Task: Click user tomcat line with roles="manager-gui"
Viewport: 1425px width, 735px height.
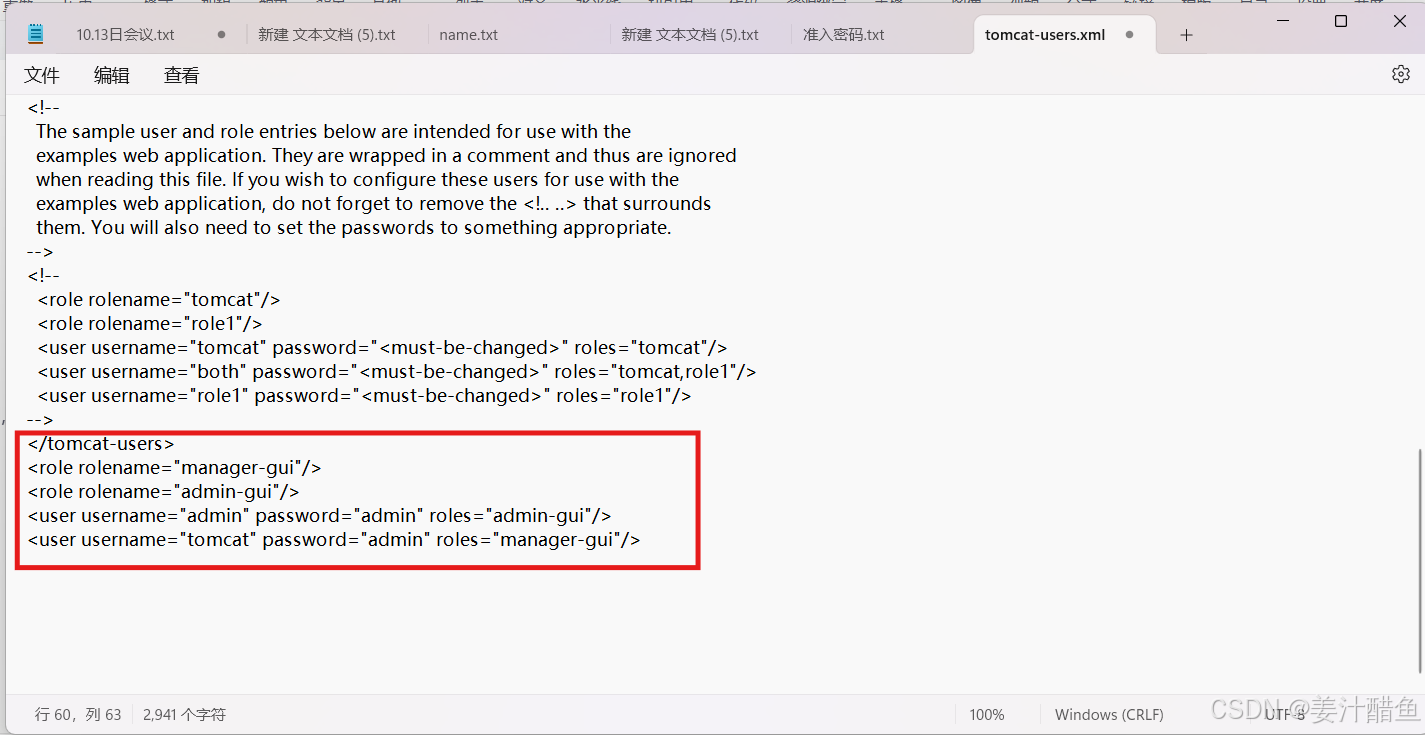Action: coord(334,540)
